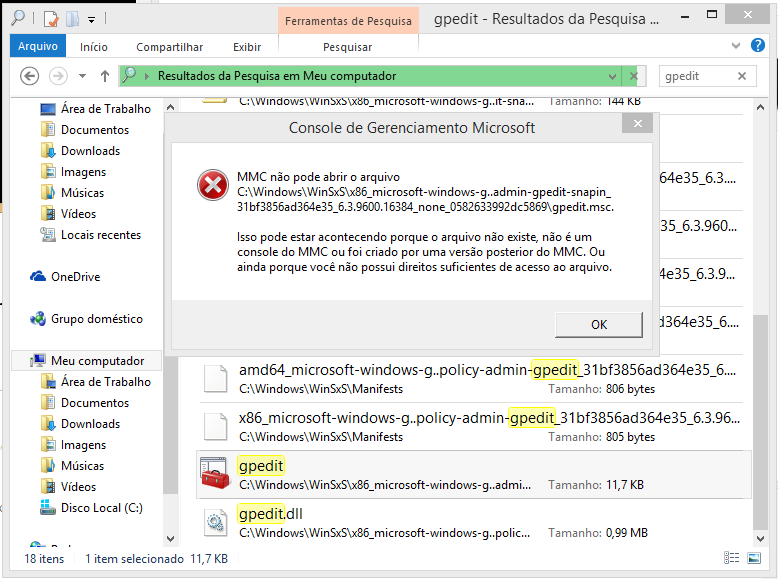Select Área de Trabalho under Favorites
This screenshot has height=579, width=778.
coord(106,109)
